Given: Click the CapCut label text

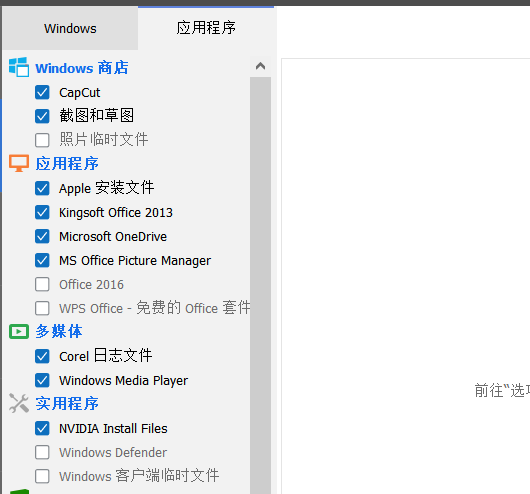Looking at the screenshot, I should click(x=79, y=93).
